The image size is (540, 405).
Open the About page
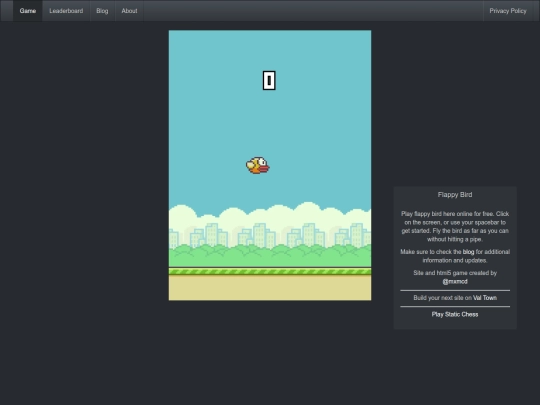point(129,11)
